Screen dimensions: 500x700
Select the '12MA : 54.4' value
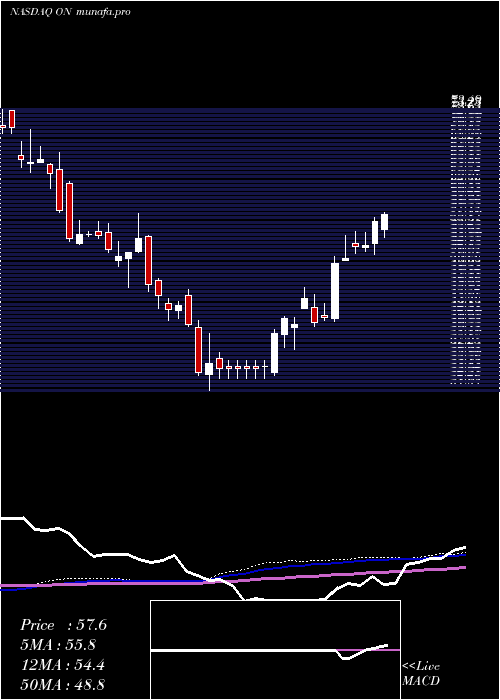pyautogui.click(x=63, y=665)
